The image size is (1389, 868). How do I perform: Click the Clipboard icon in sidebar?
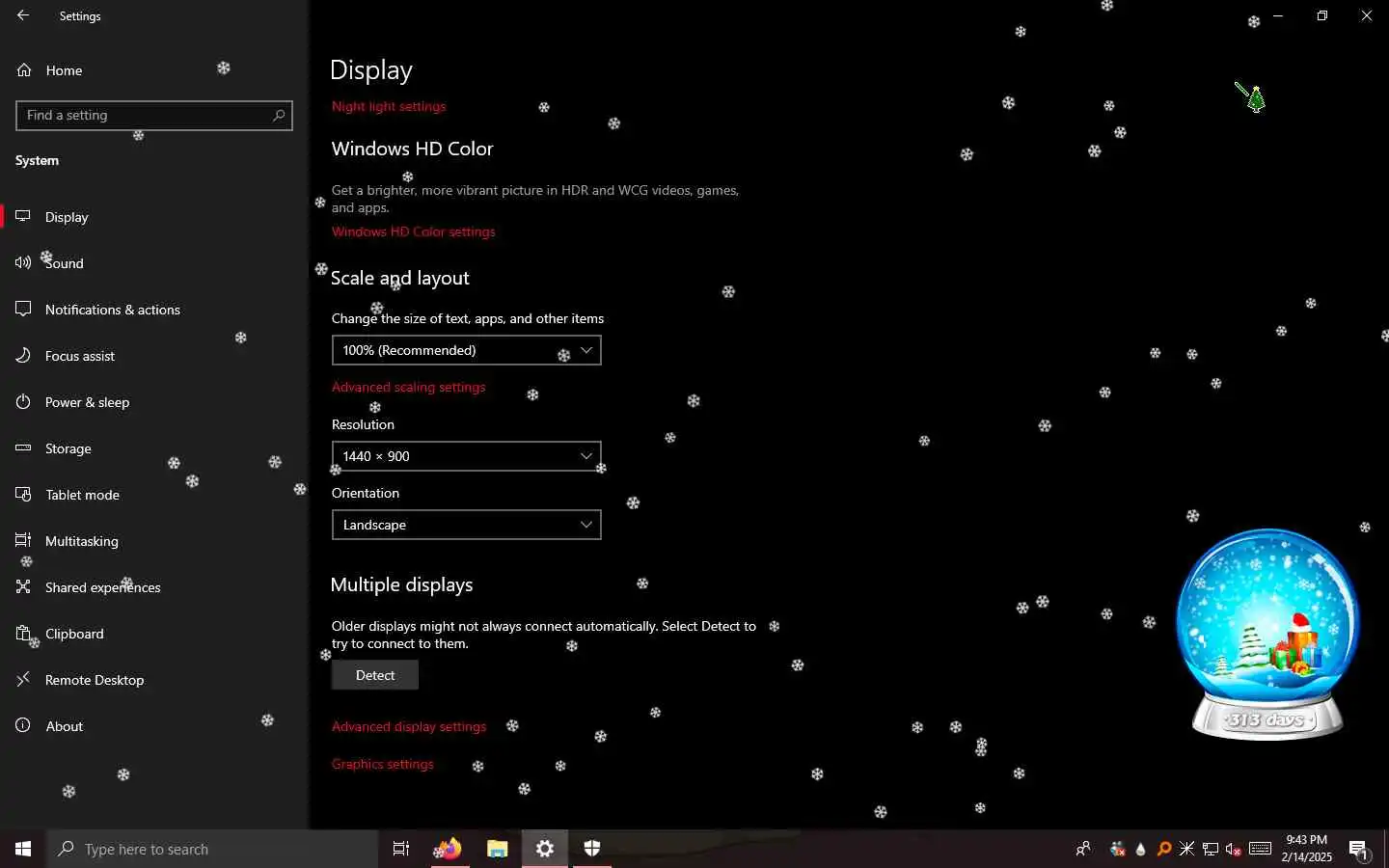pos(23,634)
